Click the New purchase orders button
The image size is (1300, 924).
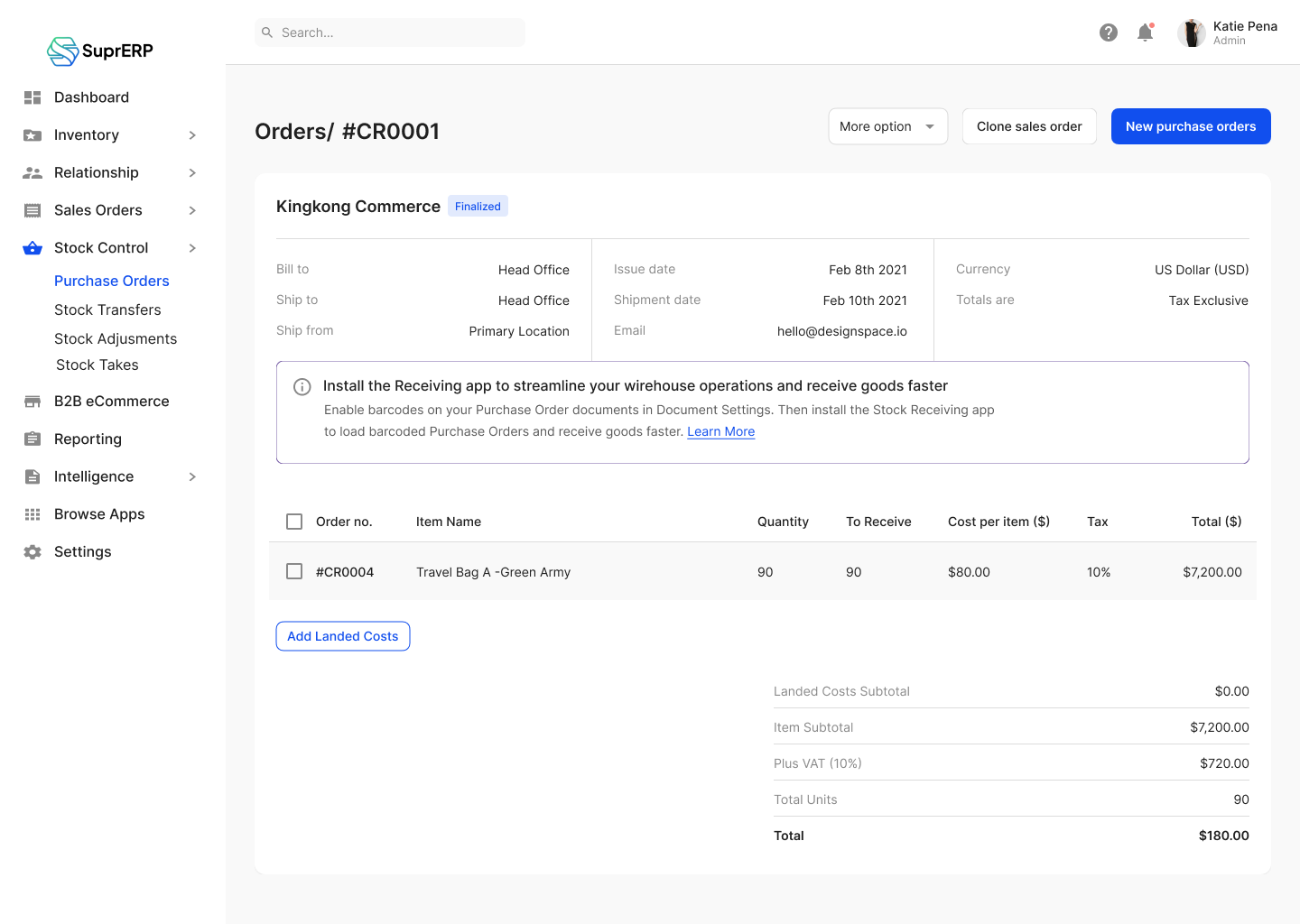pyautogui.click(x=1190, y=126)
